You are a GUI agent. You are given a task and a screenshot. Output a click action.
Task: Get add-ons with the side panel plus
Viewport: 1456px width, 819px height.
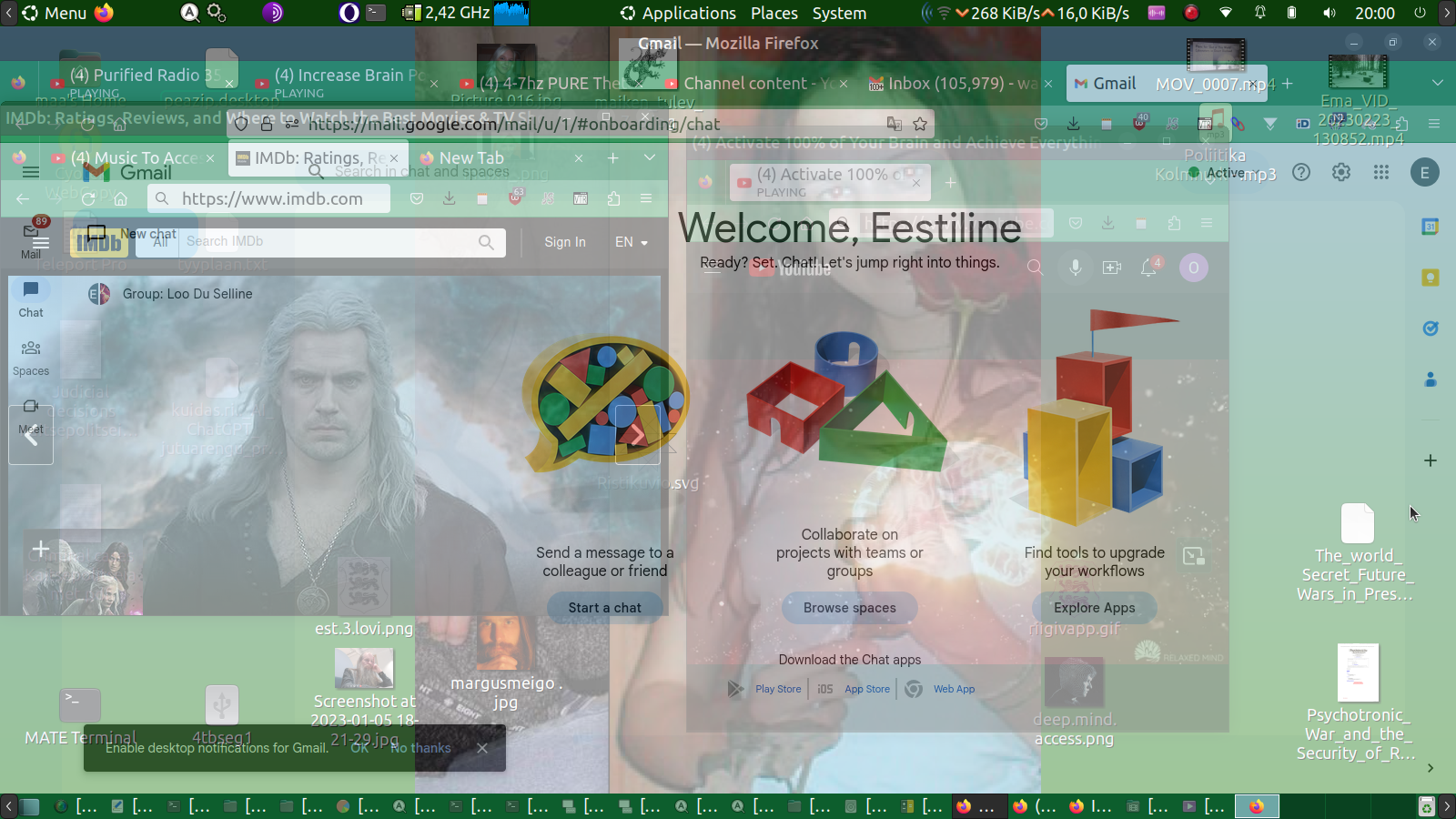point(1431,460)
